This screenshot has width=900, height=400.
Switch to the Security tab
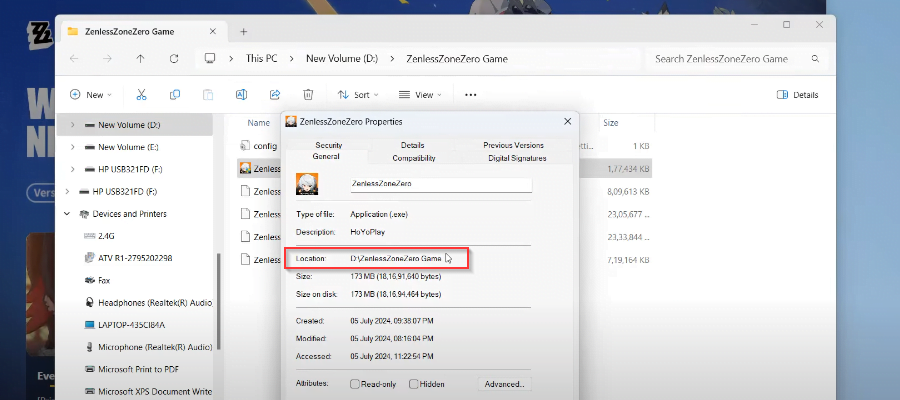point(328,145)
